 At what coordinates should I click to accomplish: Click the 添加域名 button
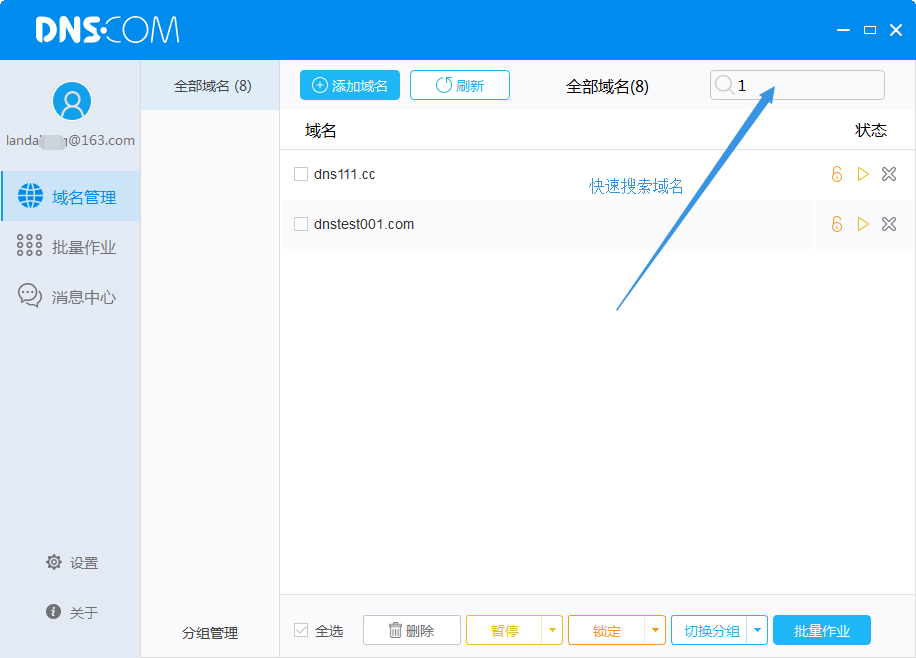point(350,85)
